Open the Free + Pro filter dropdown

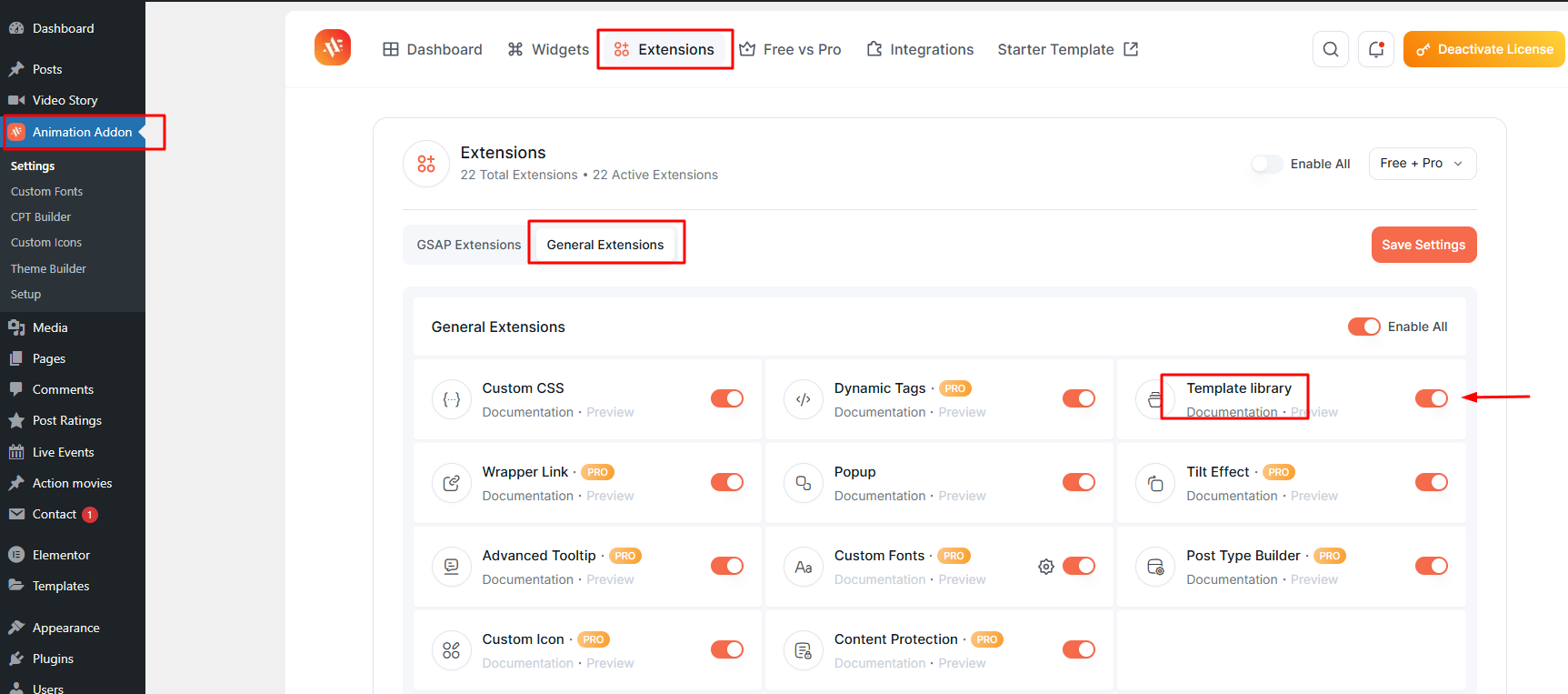(x=1423, y=164)
